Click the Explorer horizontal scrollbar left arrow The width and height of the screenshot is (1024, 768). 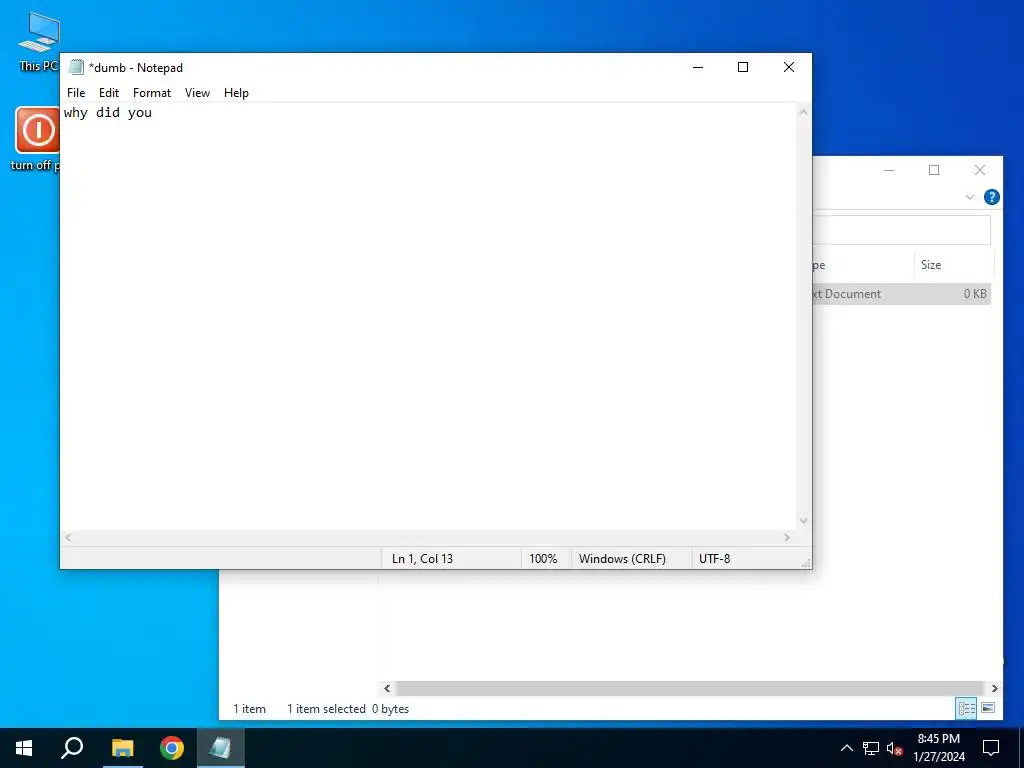[x=387, y=688]
